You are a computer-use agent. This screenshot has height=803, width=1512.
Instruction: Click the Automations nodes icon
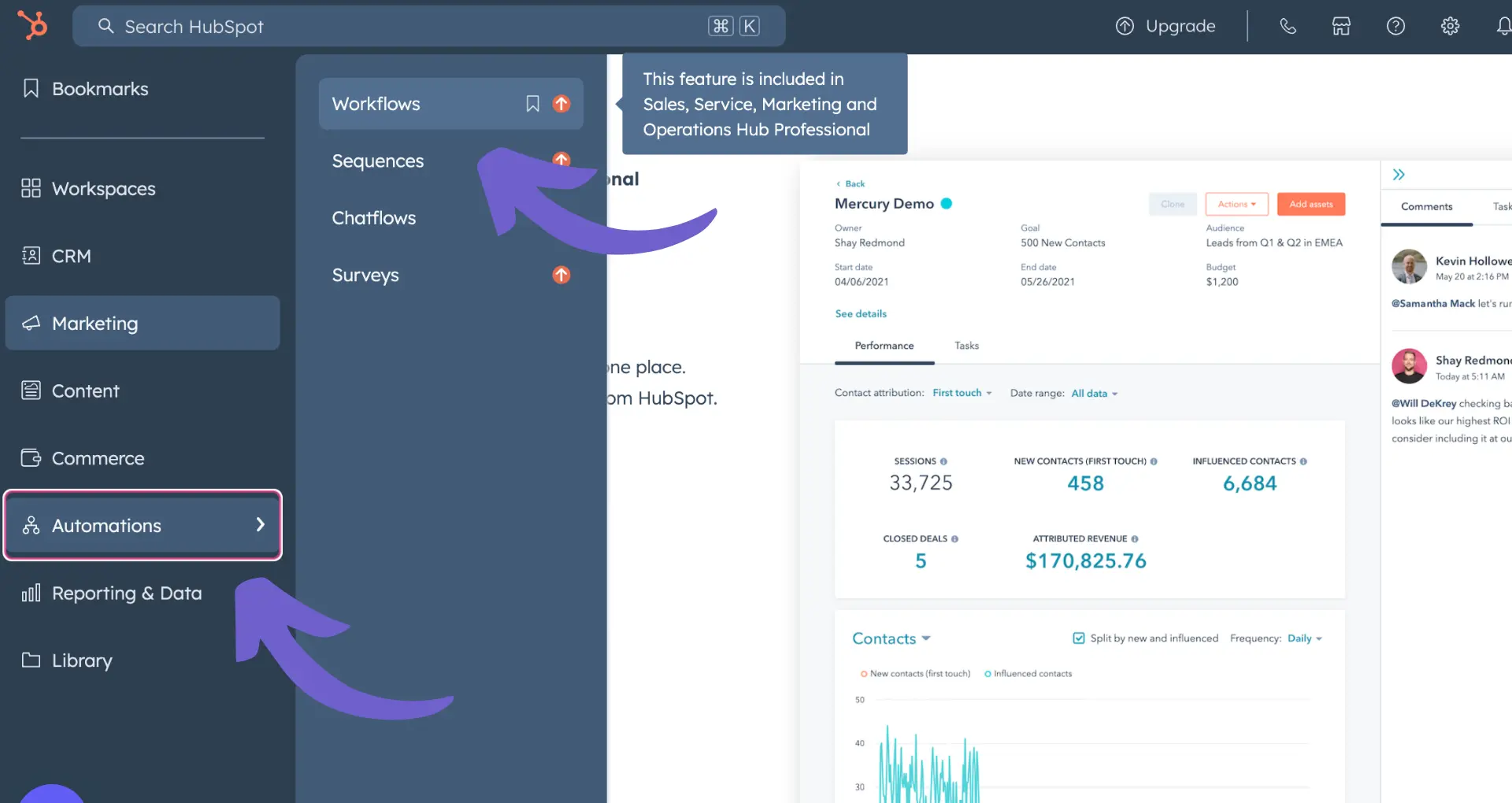click(x=31, y=525)
